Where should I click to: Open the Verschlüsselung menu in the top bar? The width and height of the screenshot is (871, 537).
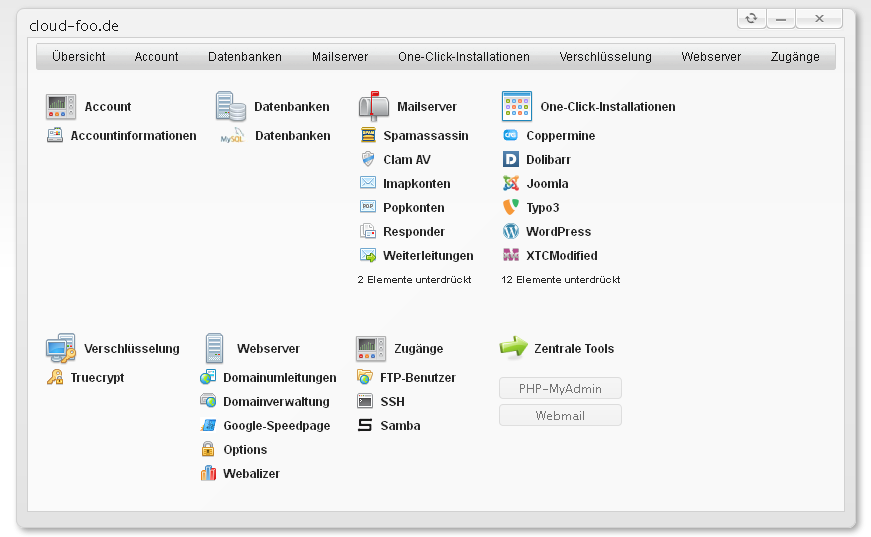pos(605,57)
